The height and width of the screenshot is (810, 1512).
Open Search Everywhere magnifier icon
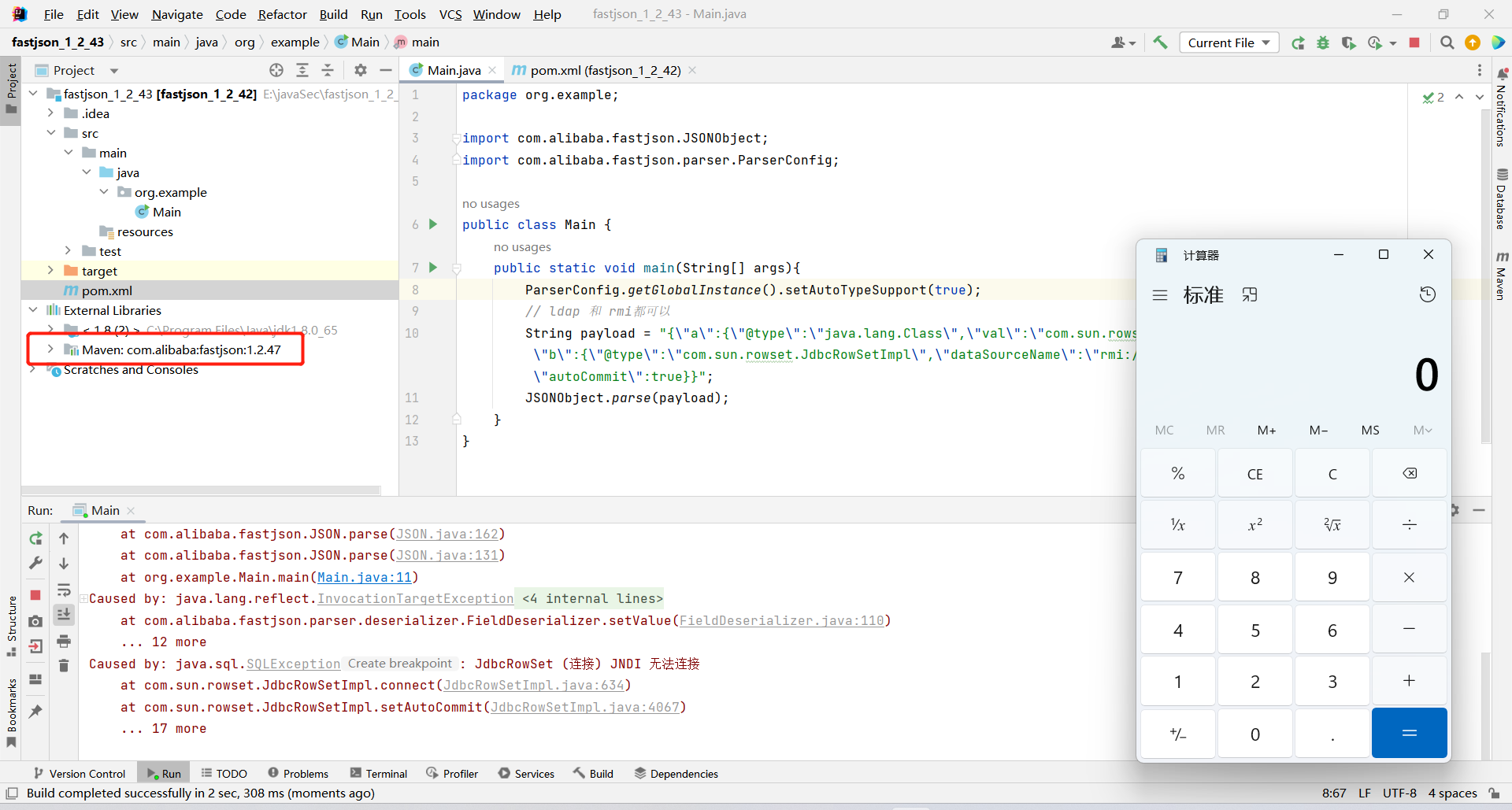(1447, 43)
